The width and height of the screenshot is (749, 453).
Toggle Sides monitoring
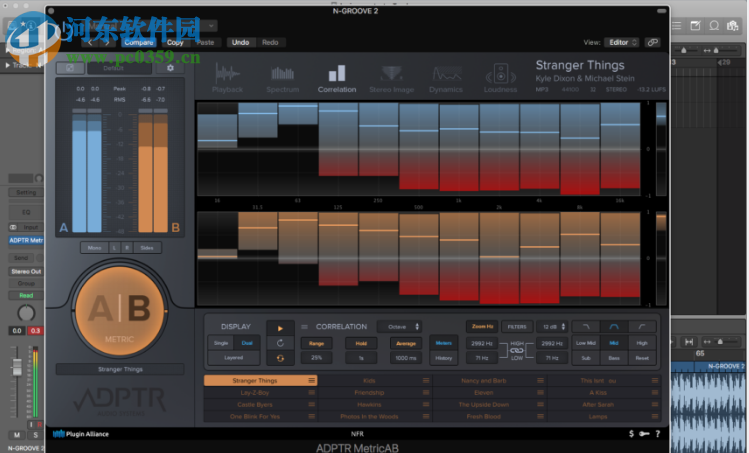pos(147,248)
